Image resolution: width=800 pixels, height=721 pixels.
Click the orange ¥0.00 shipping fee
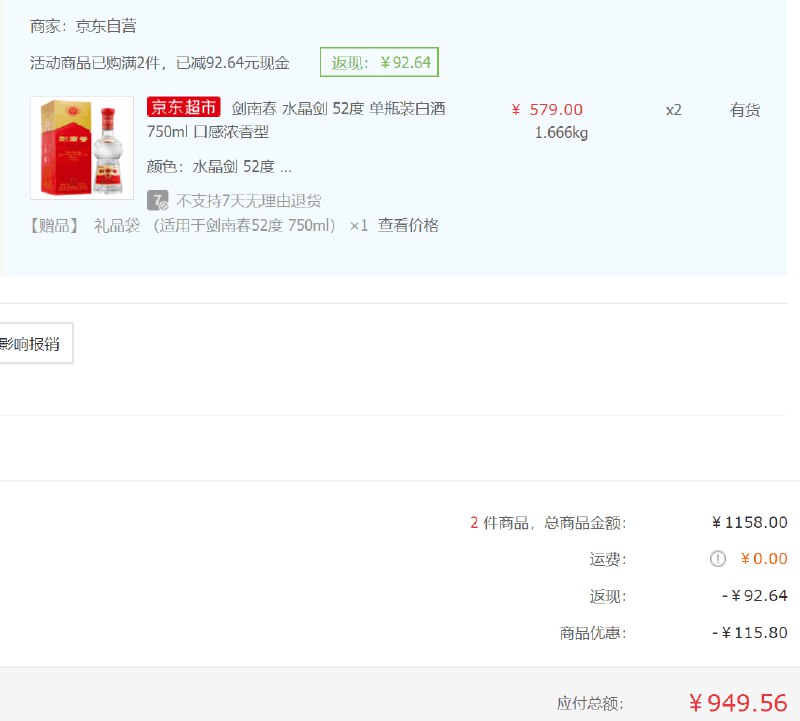pyautogui.click(x=764, y=559)
